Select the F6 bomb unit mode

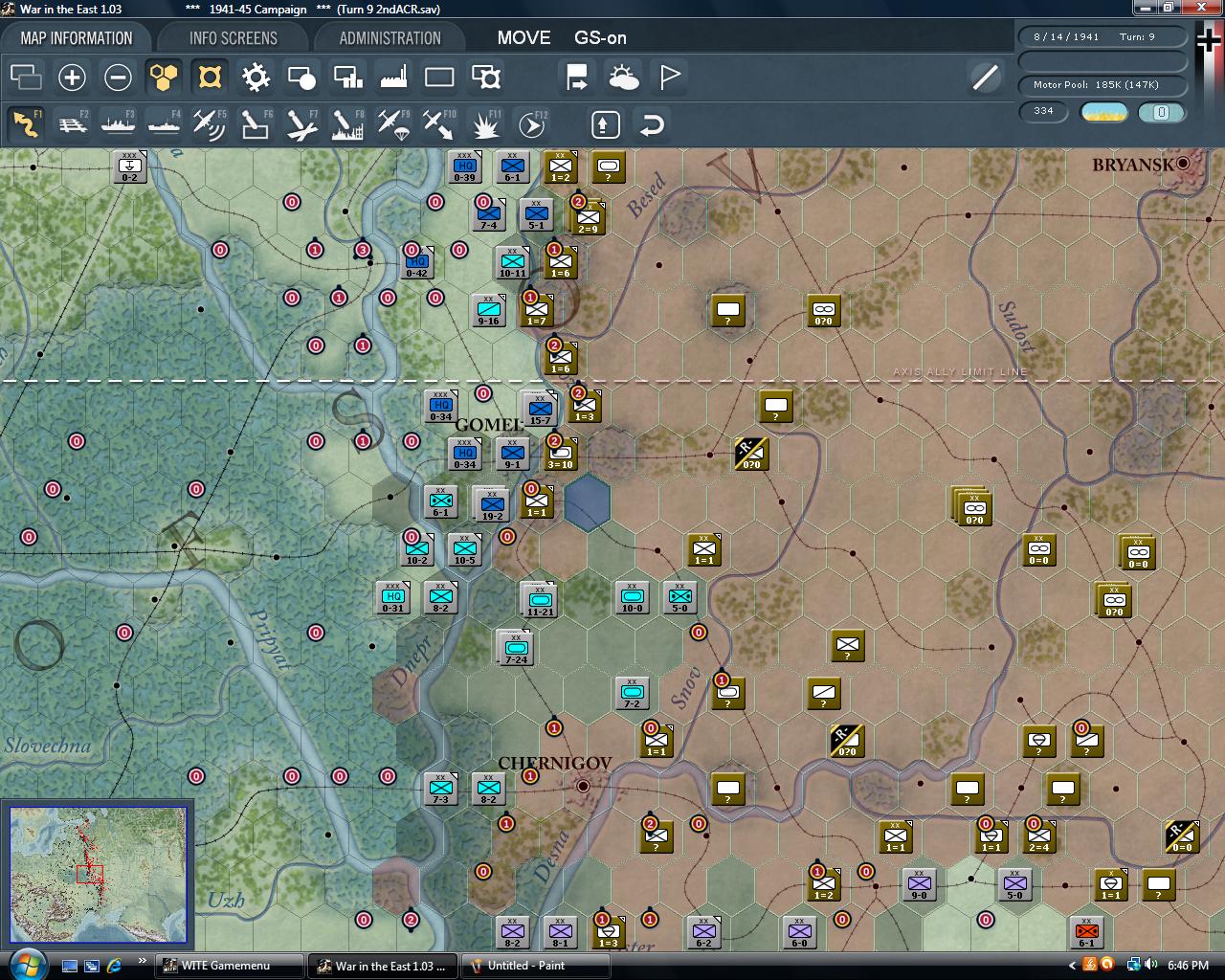point(256,123)
